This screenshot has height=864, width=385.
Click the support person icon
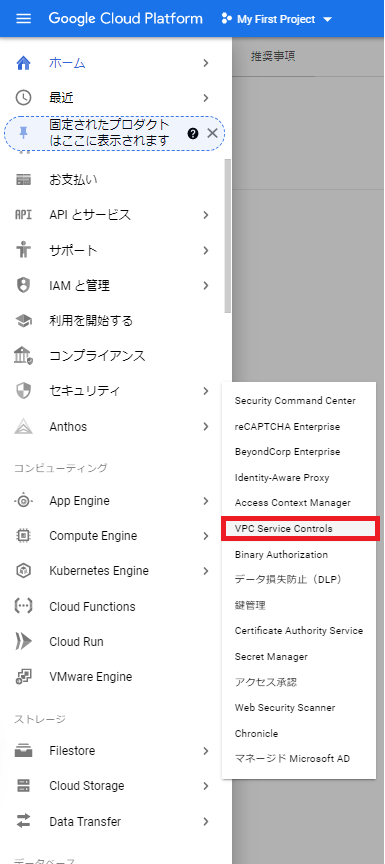tap(23, 250)
